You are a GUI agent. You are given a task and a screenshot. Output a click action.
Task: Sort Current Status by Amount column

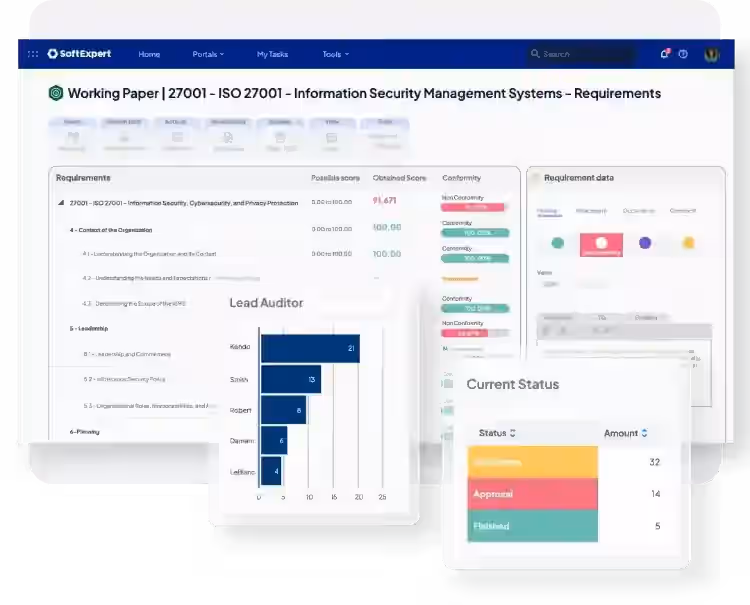[626, 433]
